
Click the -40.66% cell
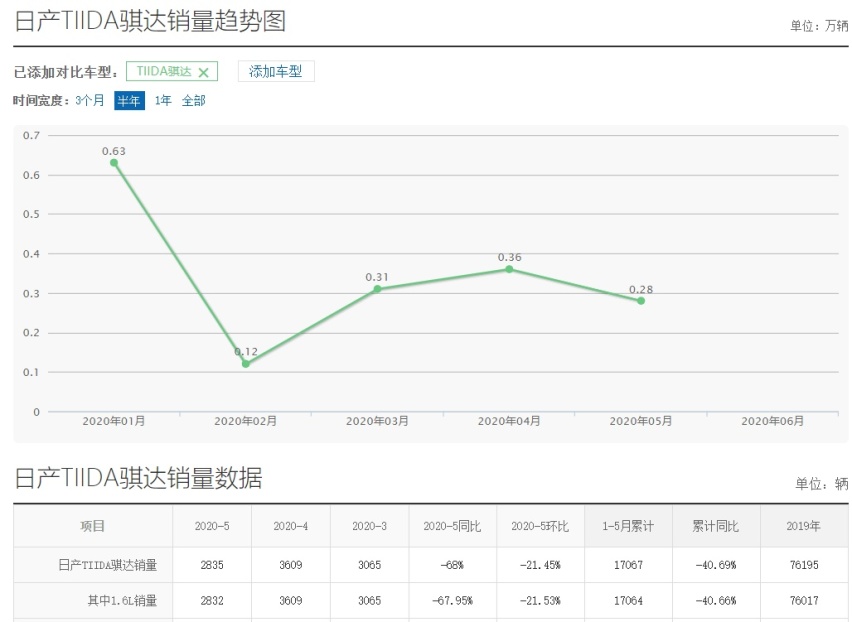click(x=716, y=600)
